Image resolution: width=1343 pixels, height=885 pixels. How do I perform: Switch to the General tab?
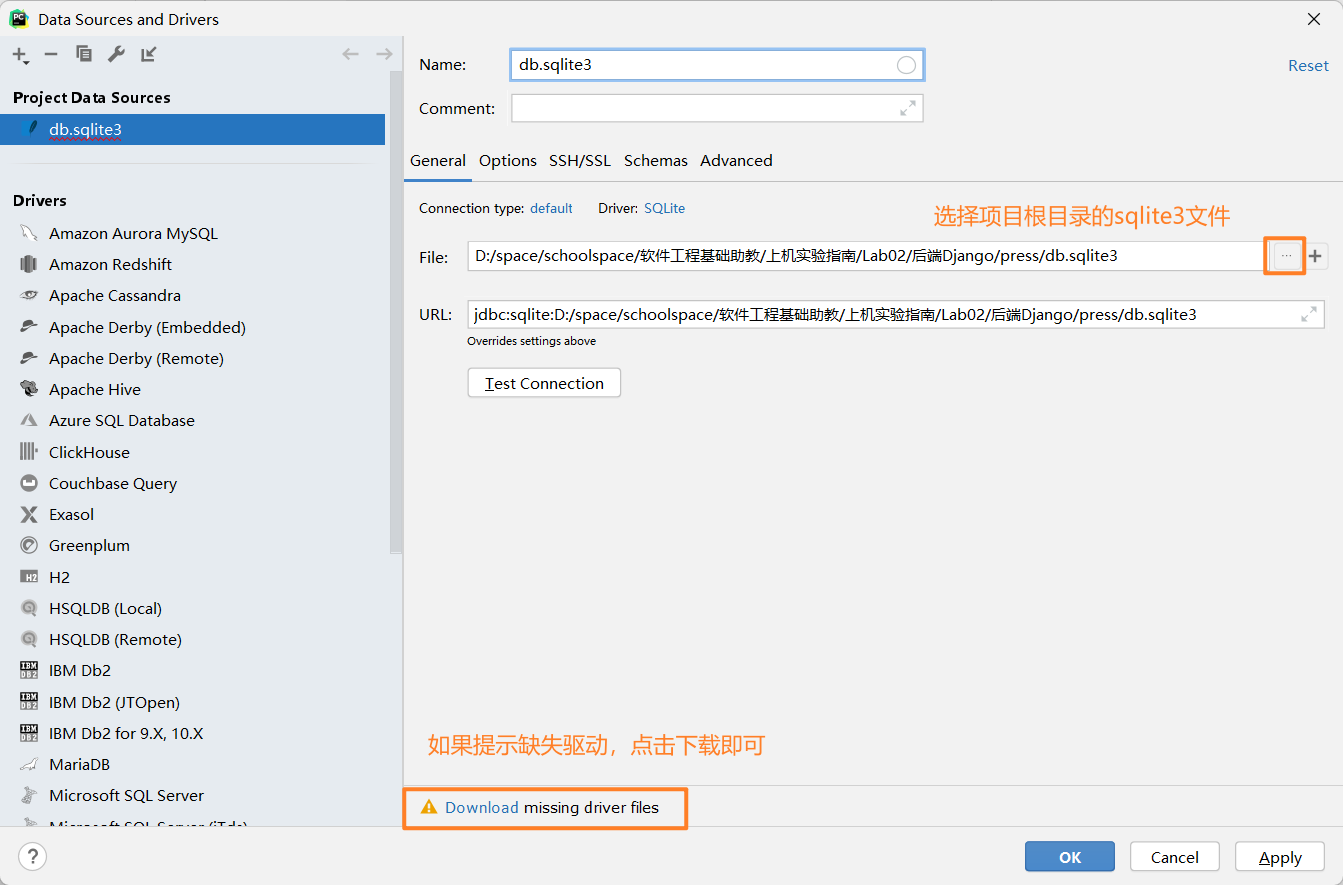[x=438, y=160]
